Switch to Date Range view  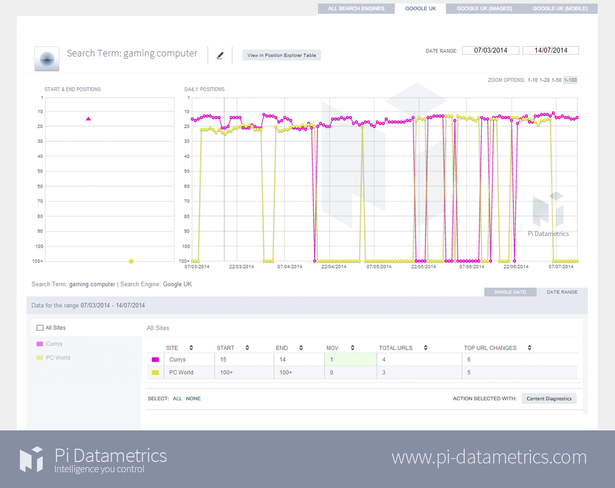coord(562,292)
